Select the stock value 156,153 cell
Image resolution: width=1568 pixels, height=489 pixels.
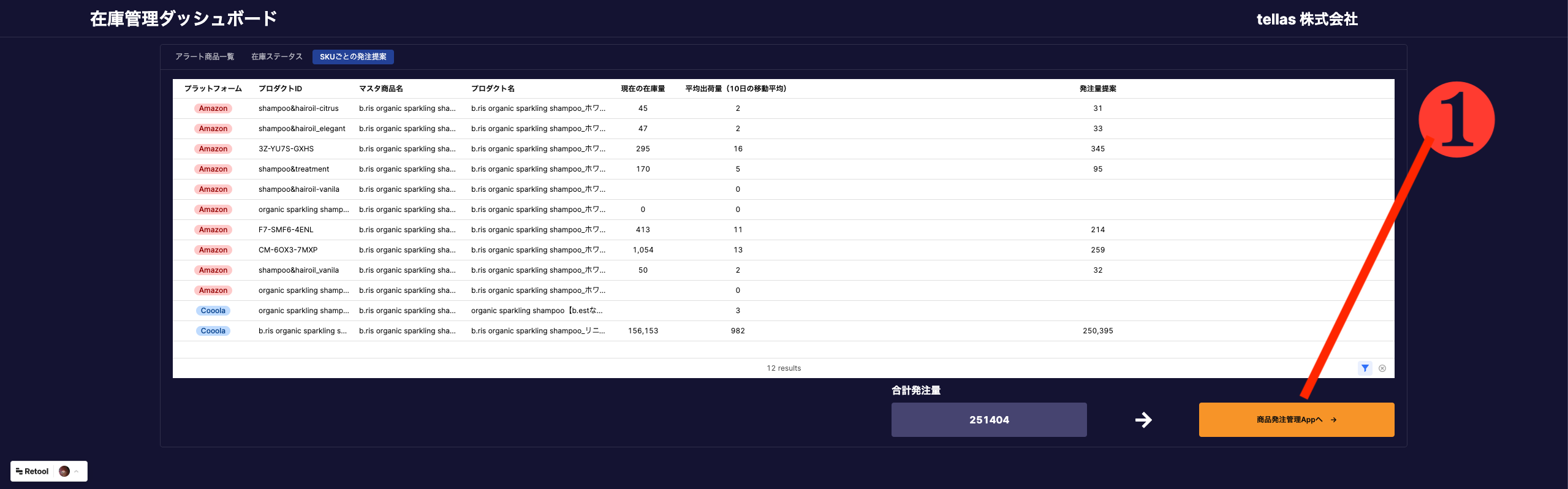coord(643,331)
